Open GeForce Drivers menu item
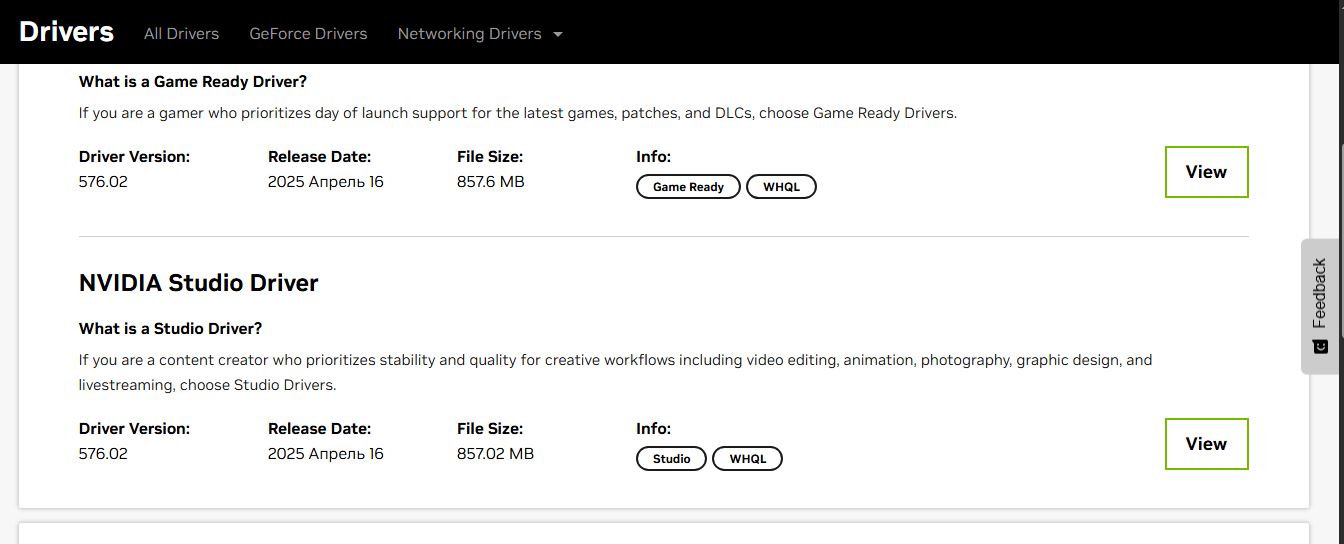Screen dimensions: 1344x544 308,33
